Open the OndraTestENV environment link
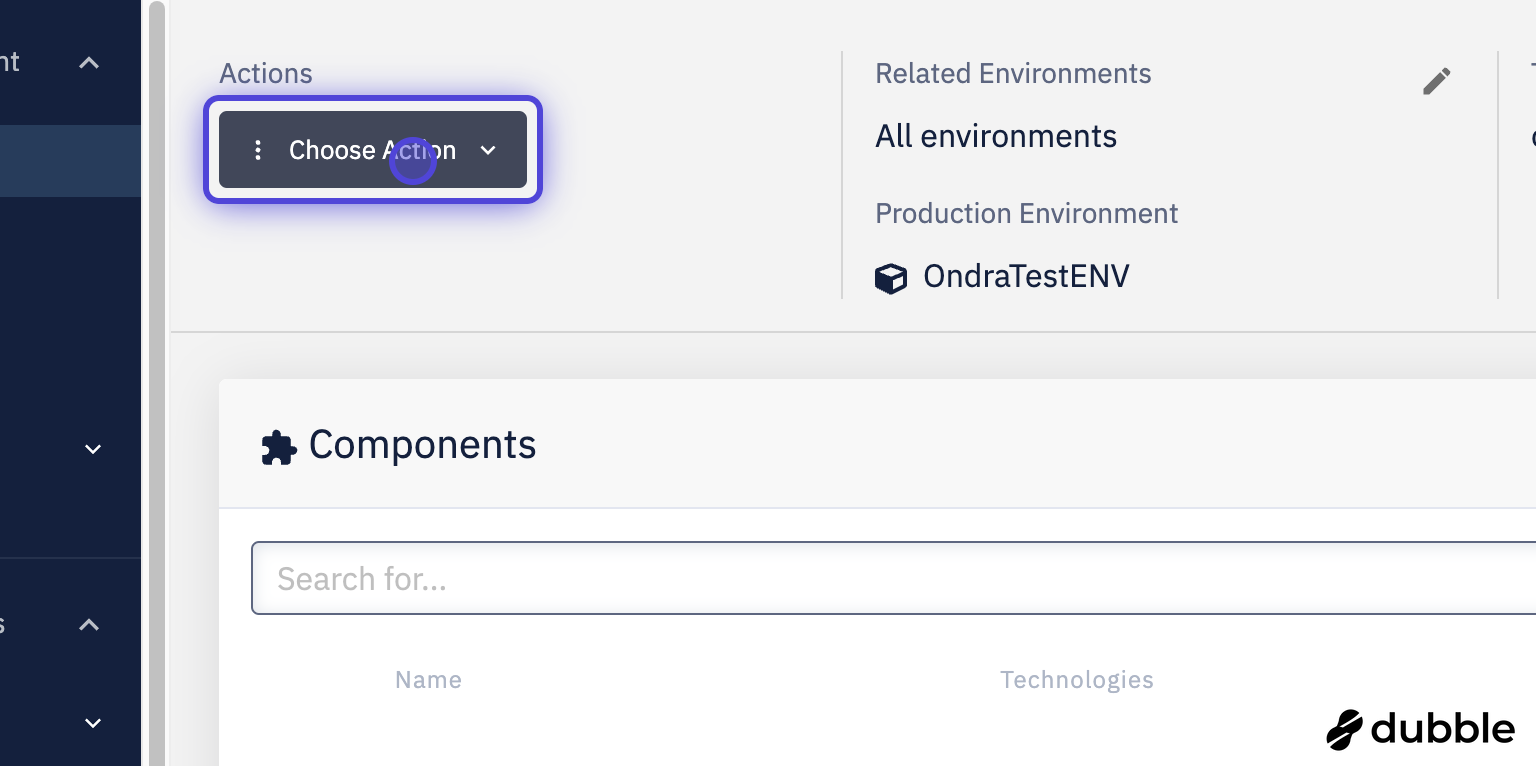The image size is (1536, 766). [x=1025, y=276]
